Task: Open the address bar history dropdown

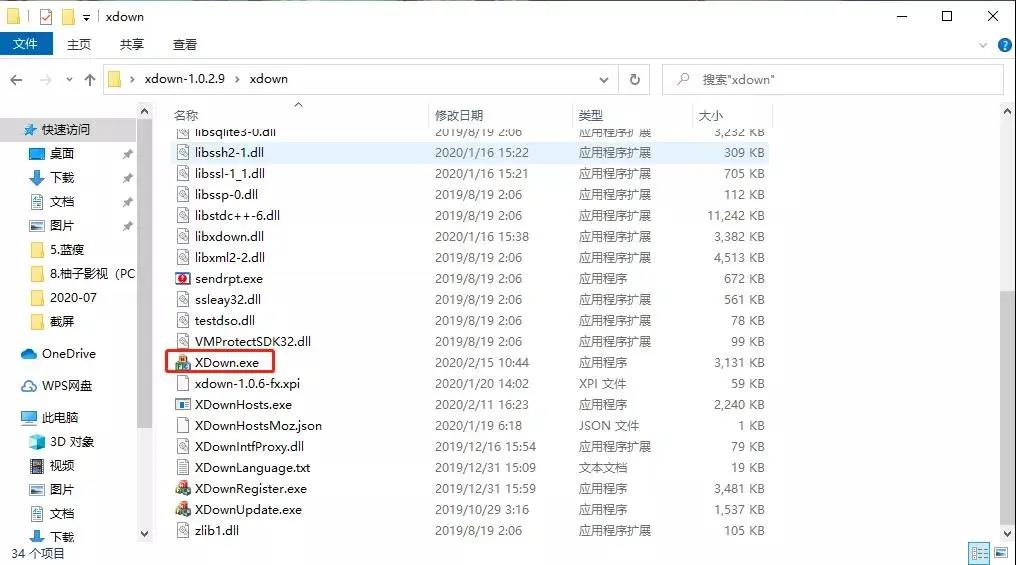Action: coord(604,79)
